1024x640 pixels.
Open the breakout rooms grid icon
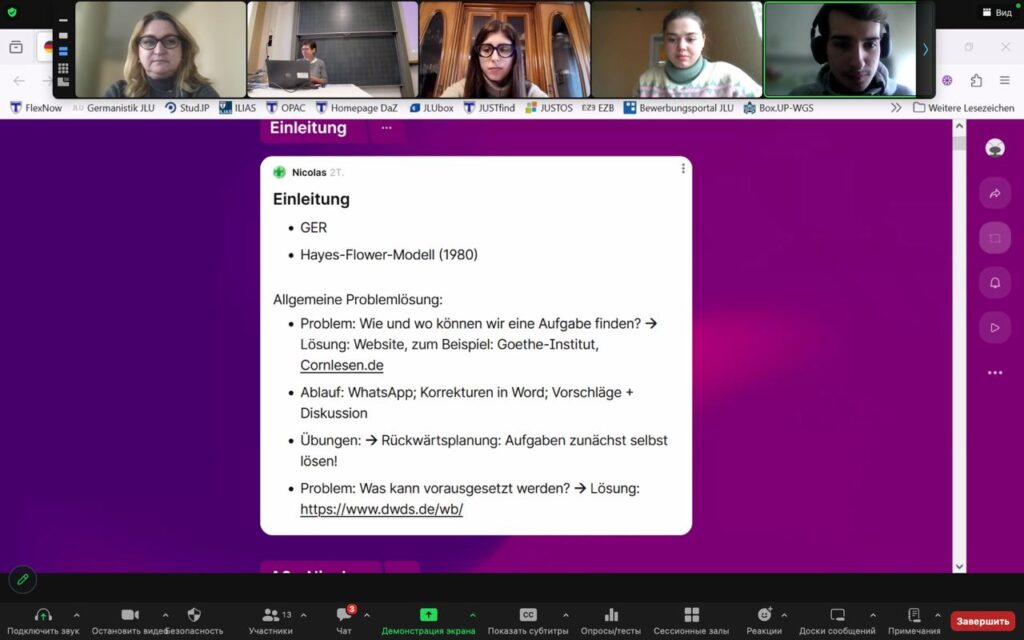tap(691, 615)
